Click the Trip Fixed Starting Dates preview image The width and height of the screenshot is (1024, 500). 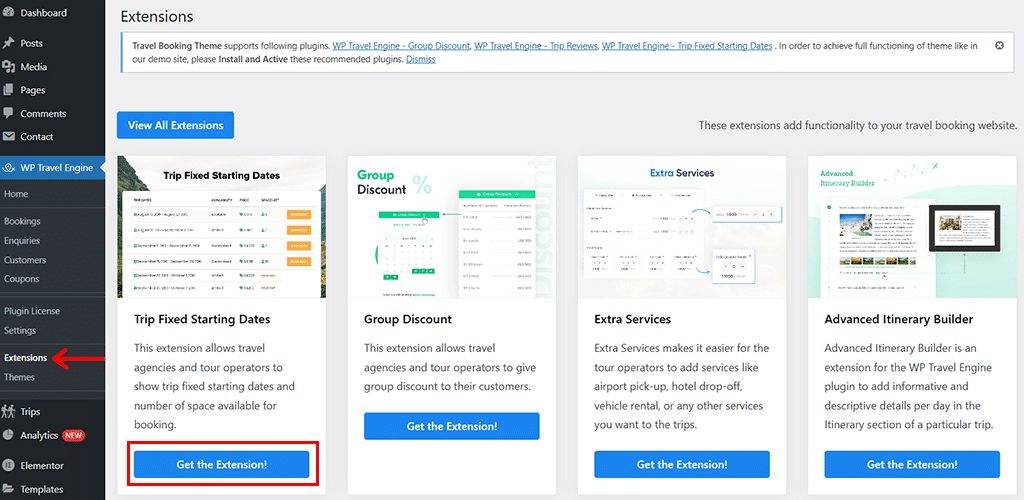(x=221, y=227)
